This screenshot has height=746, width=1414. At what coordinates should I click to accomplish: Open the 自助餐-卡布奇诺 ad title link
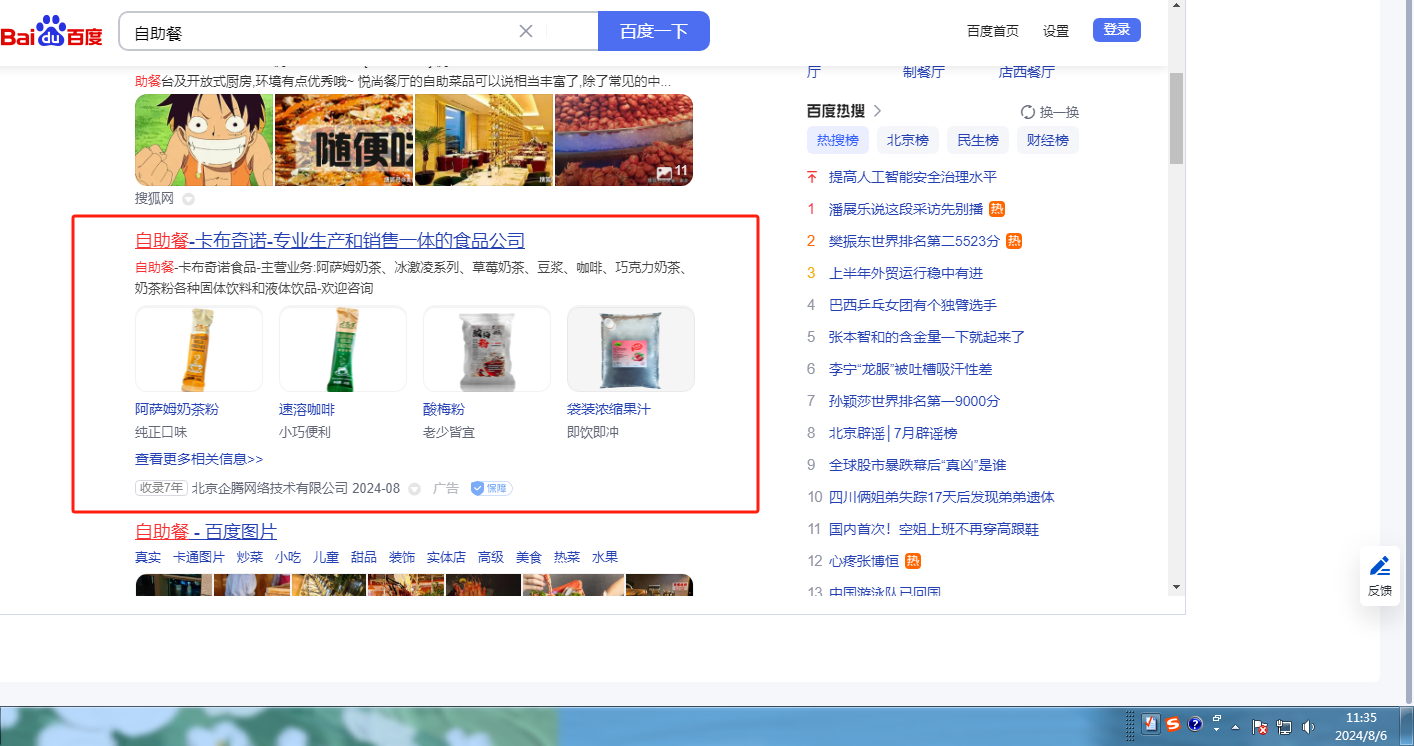[330, 241]
